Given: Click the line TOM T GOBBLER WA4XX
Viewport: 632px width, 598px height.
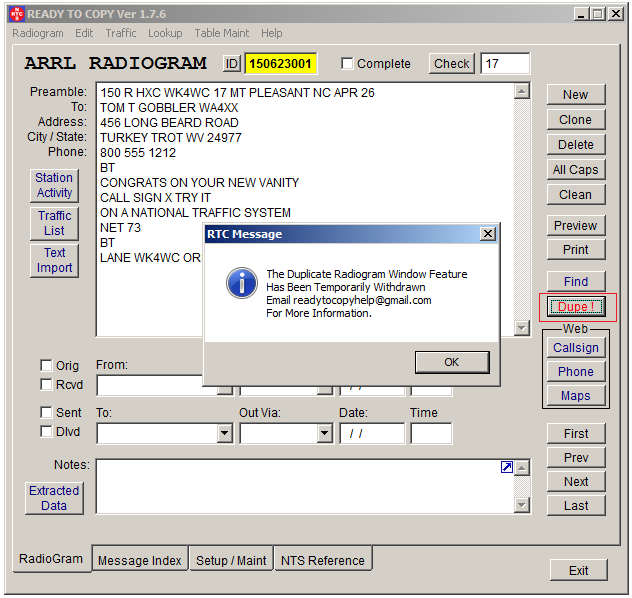Looking at the screenshot, I should point(169,108).
